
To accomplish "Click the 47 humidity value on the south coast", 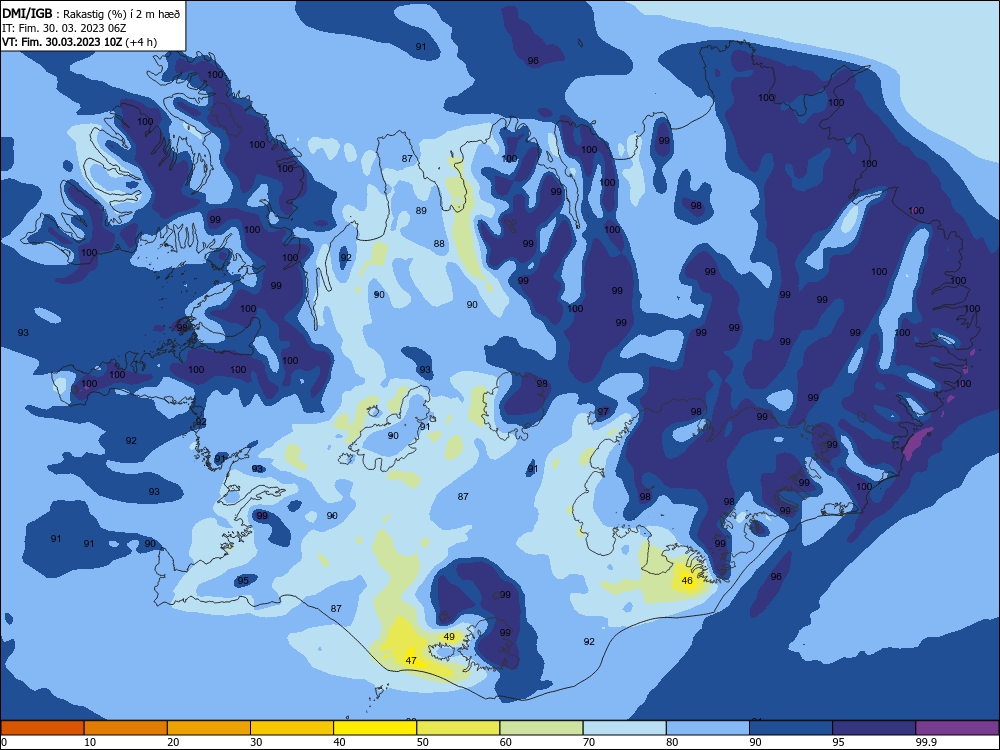I will click(411, 660).
